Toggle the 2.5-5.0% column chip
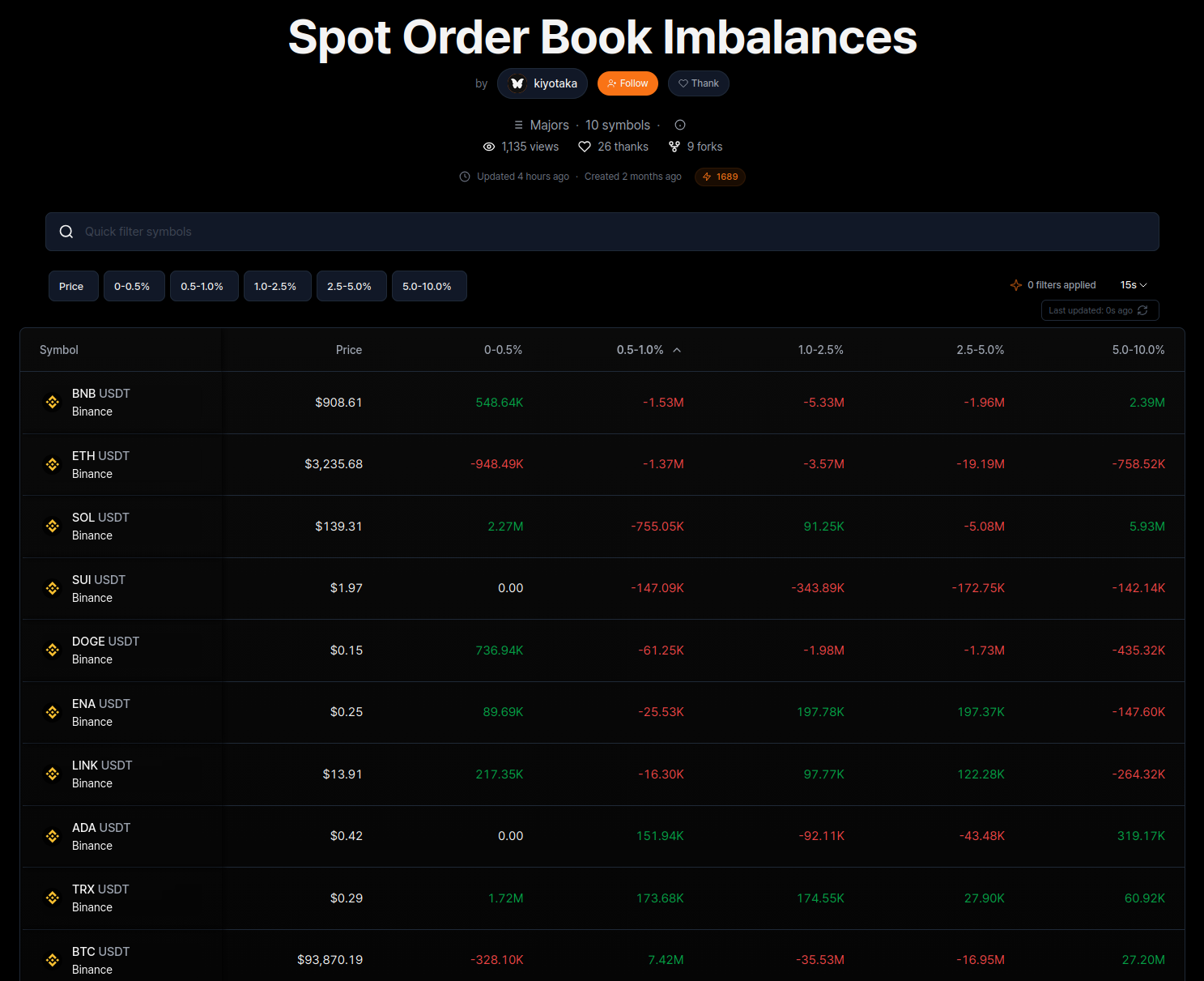Viewport: 1204px width, 981px height. click(351, 286)
